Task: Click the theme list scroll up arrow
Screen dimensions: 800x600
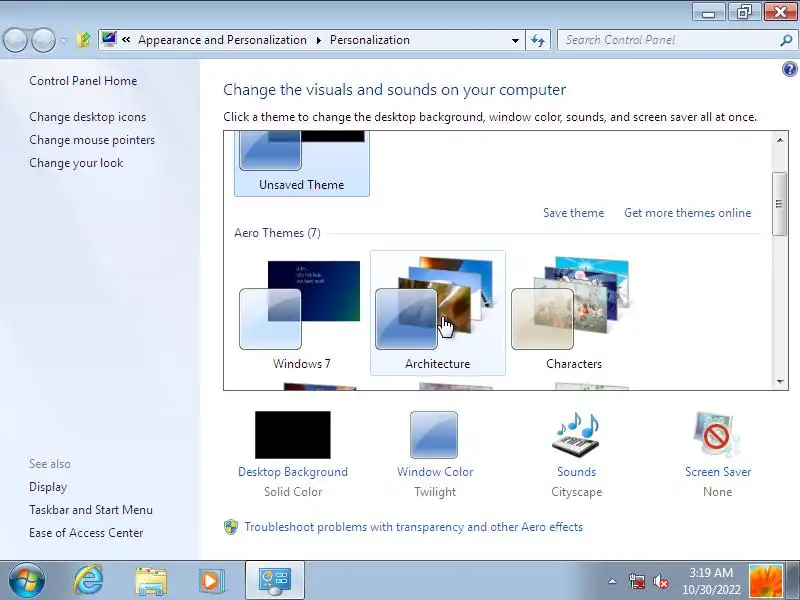Action: click(780, 140)
